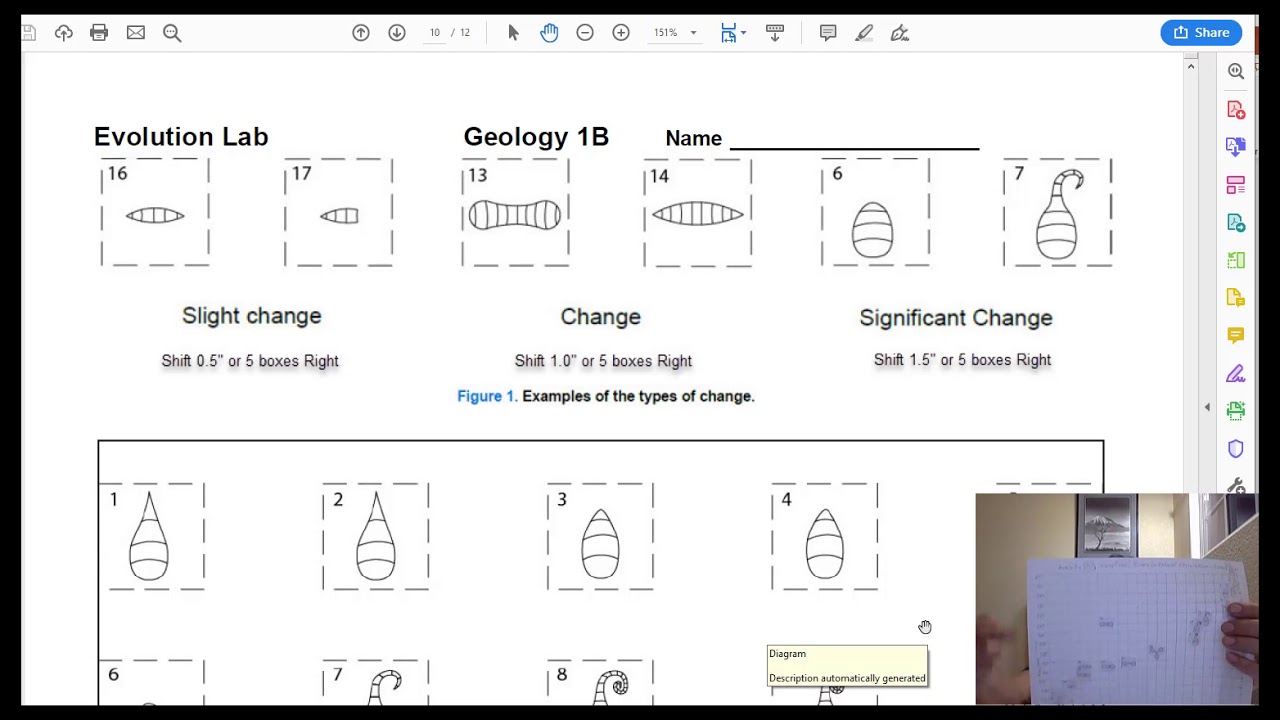Viewport: 1280px width, 720px height.
Task: Print the PDF document
Action: tap(99, 33)
